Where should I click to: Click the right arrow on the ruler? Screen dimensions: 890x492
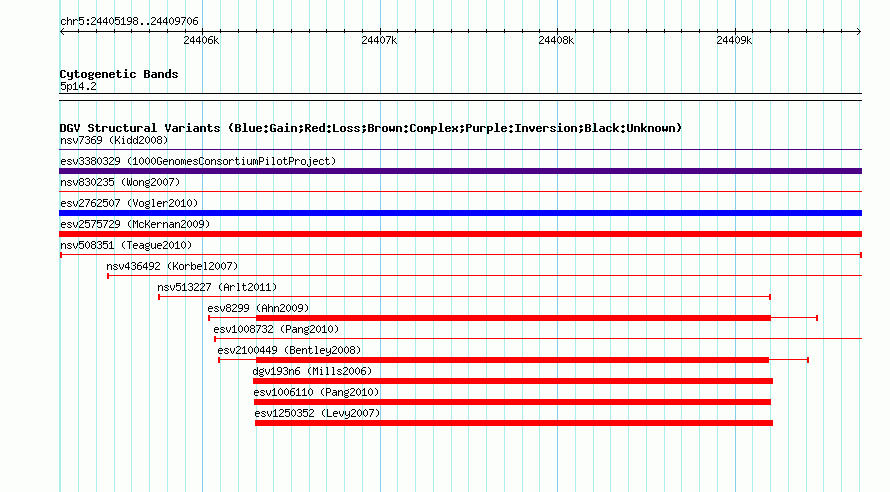[x=859, y=32]
